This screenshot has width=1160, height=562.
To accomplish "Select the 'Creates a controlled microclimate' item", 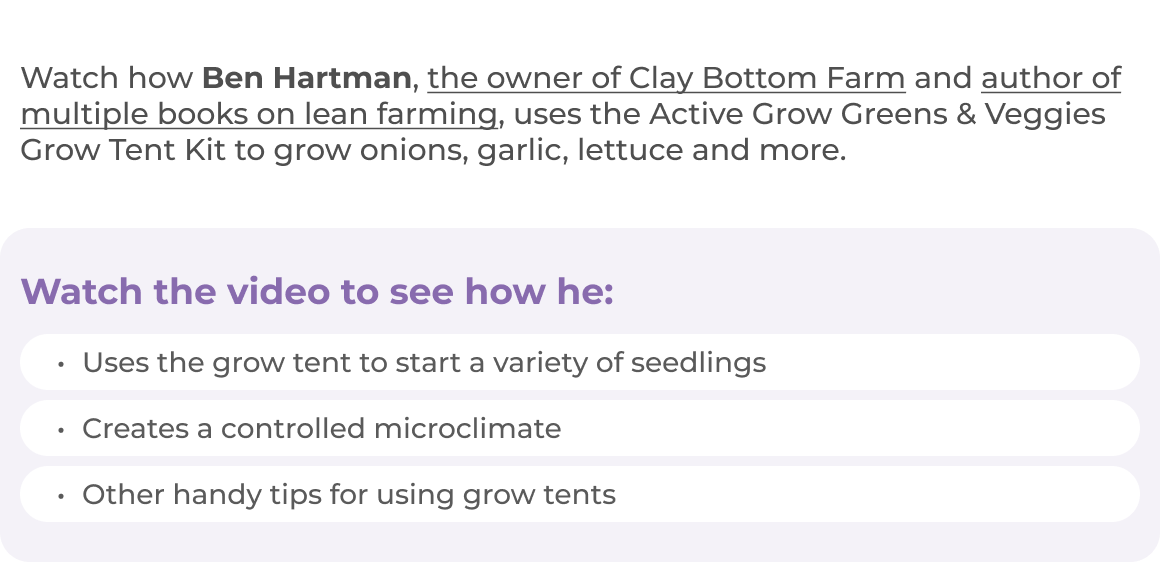I will tap(580, 428).
